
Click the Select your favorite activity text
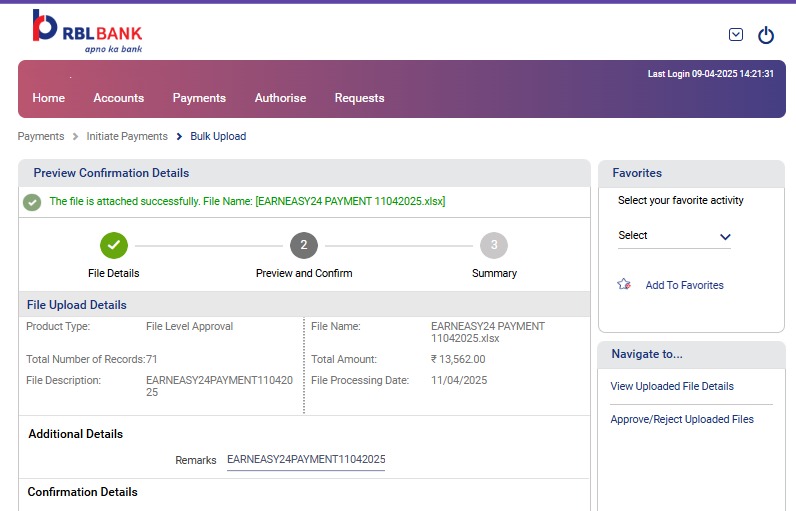(x=681, y=200)
